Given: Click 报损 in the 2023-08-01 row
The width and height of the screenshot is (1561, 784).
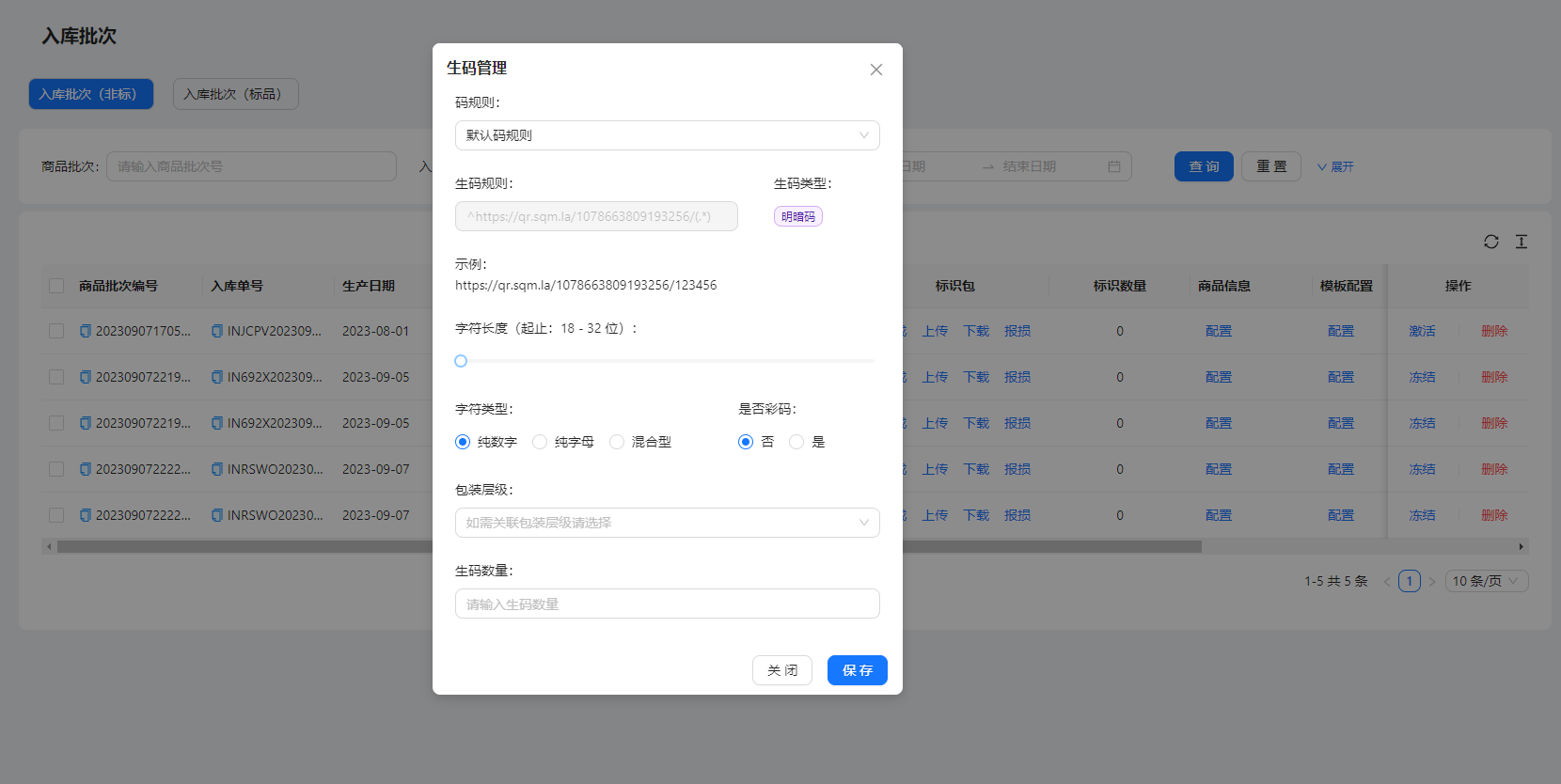Looking at the screenshot, I should pyautogui.click(x=1017, y=331).
